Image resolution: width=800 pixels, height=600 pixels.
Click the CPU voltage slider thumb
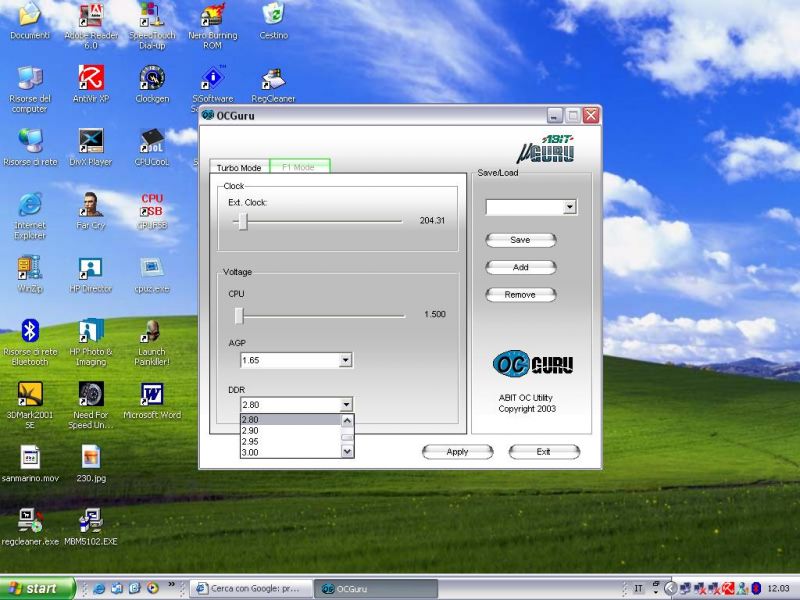pos(239,316)
